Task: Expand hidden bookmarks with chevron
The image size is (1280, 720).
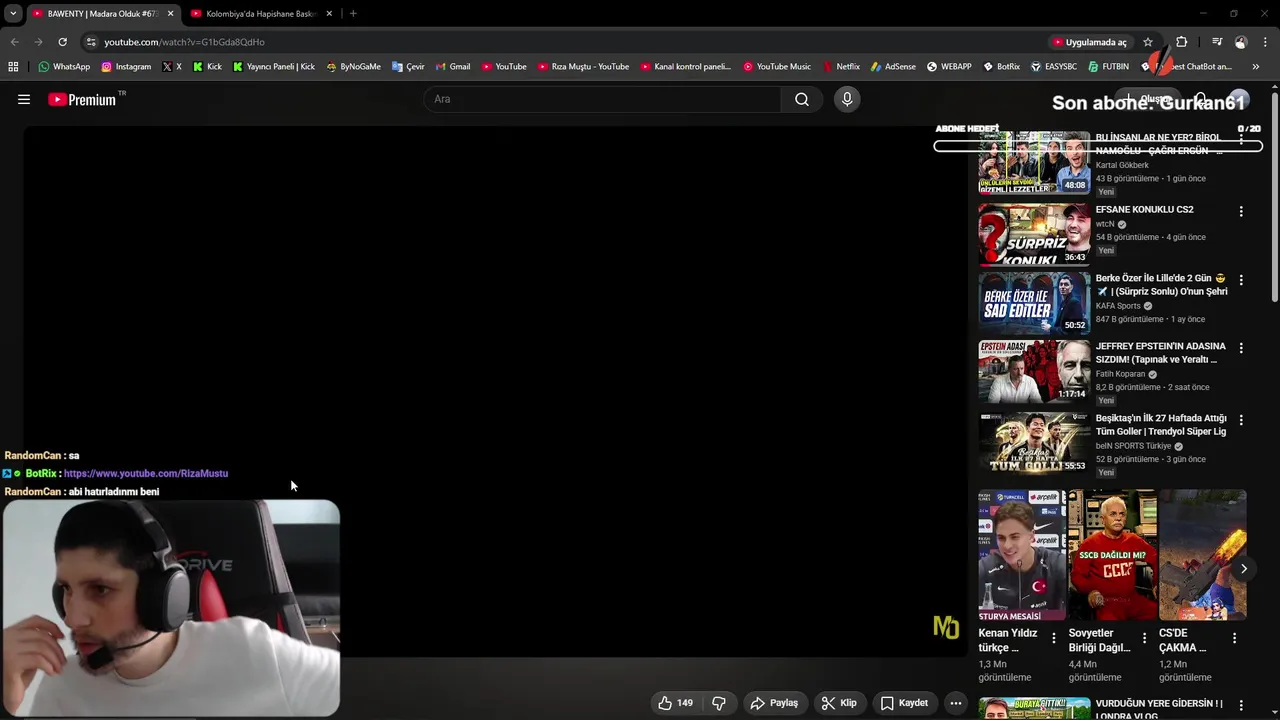Action: pos(1256,67)
